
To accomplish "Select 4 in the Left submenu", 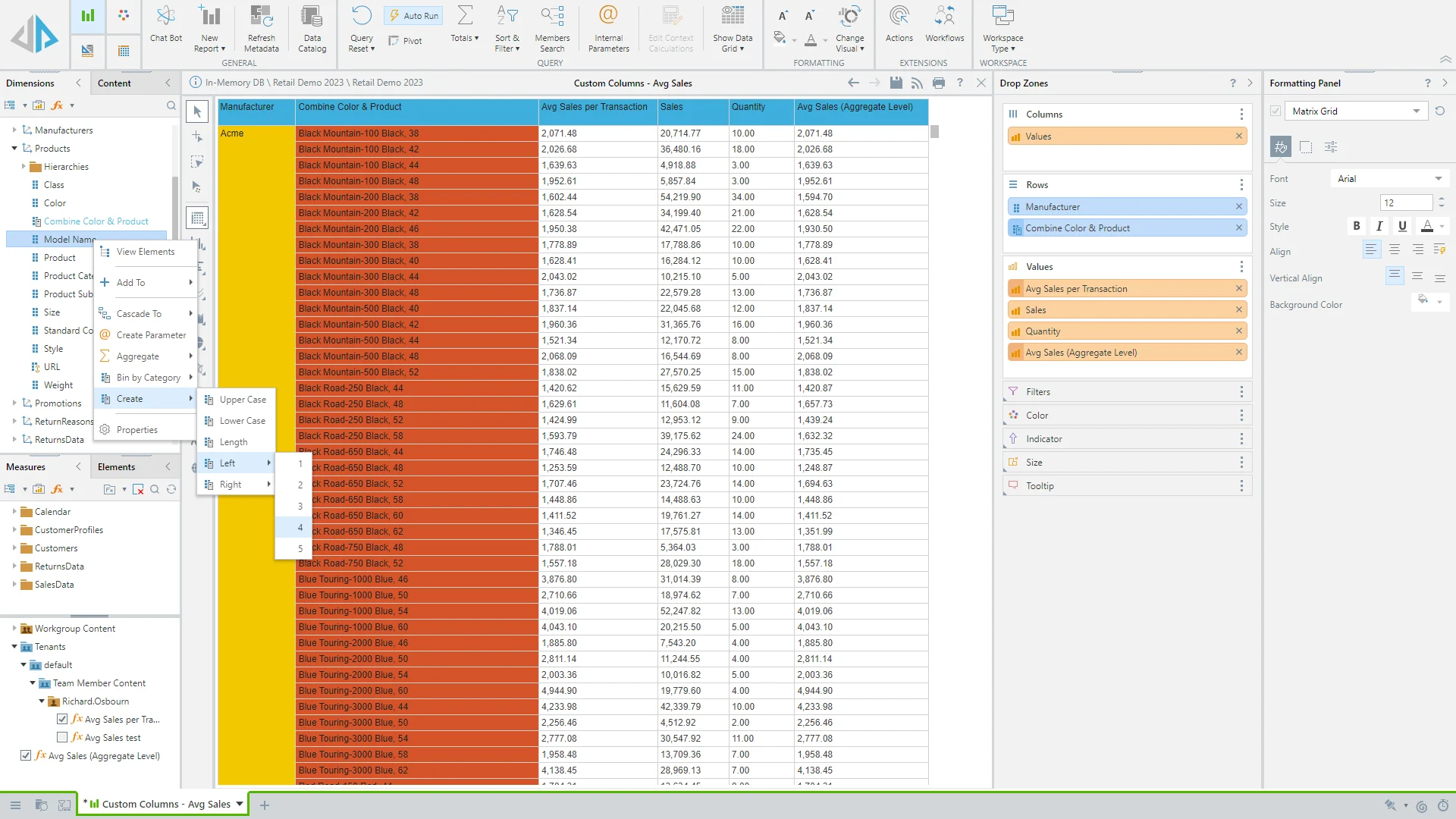I will click(x=300, y=527).
